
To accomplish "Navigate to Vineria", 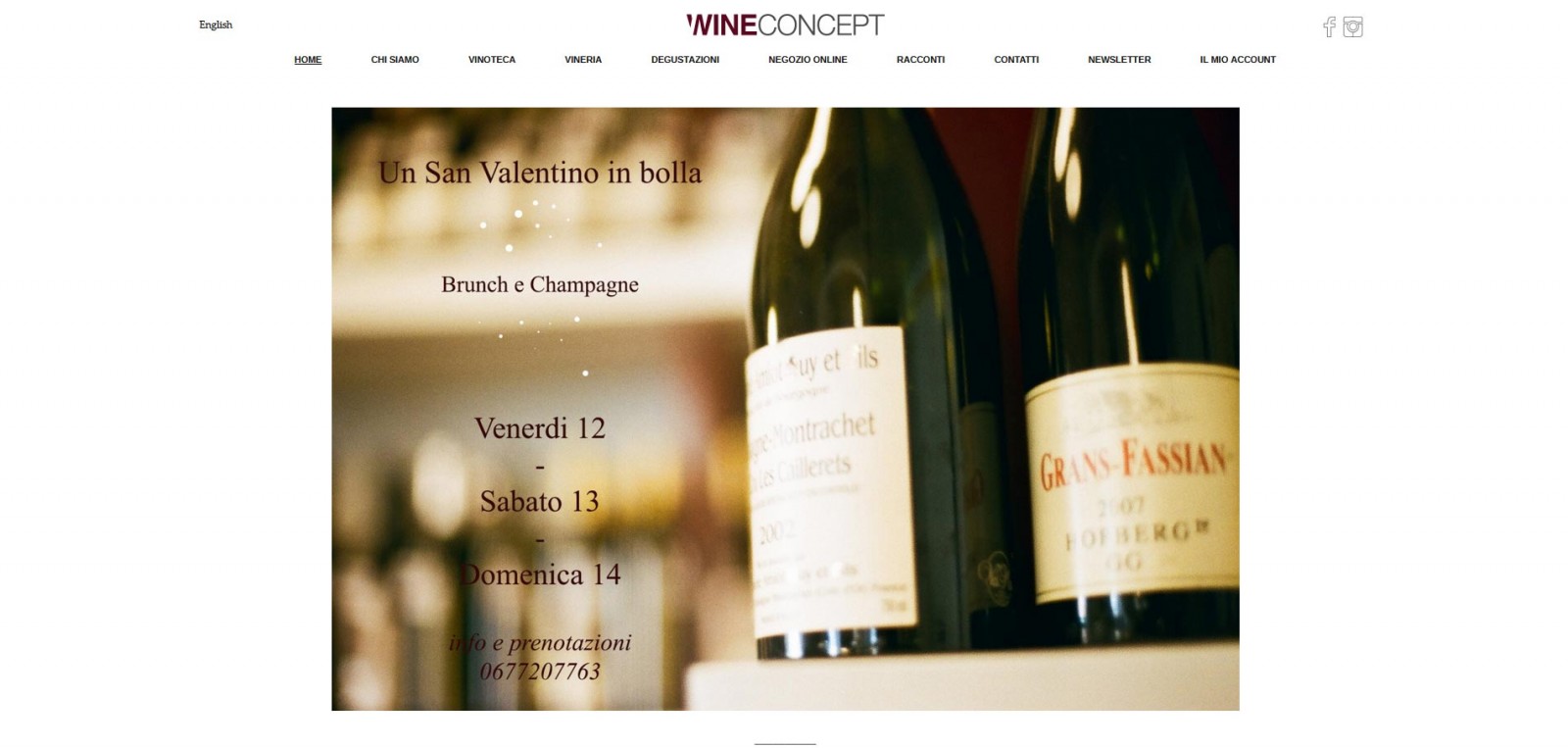I will [583, 60].
